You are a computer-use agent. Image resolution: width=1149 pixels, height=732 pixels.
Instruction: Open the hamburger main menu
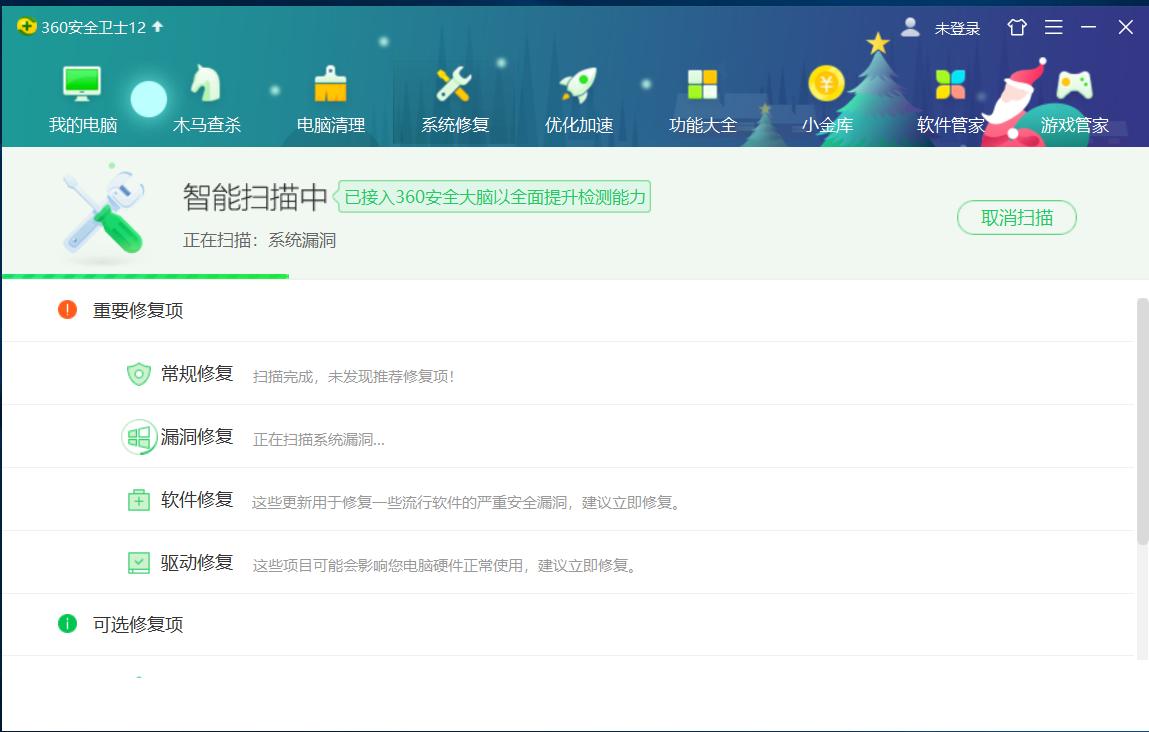coord(1053,28)
